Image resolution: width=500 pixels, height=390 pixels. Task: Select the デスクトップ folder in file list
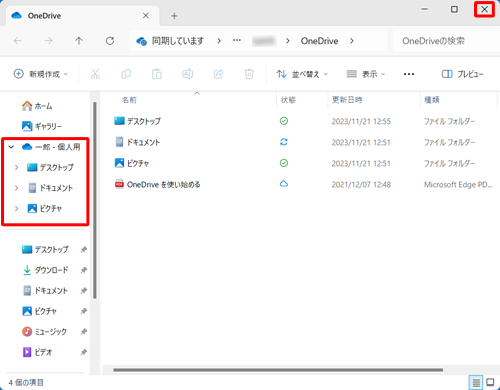(x=137, y=121)
